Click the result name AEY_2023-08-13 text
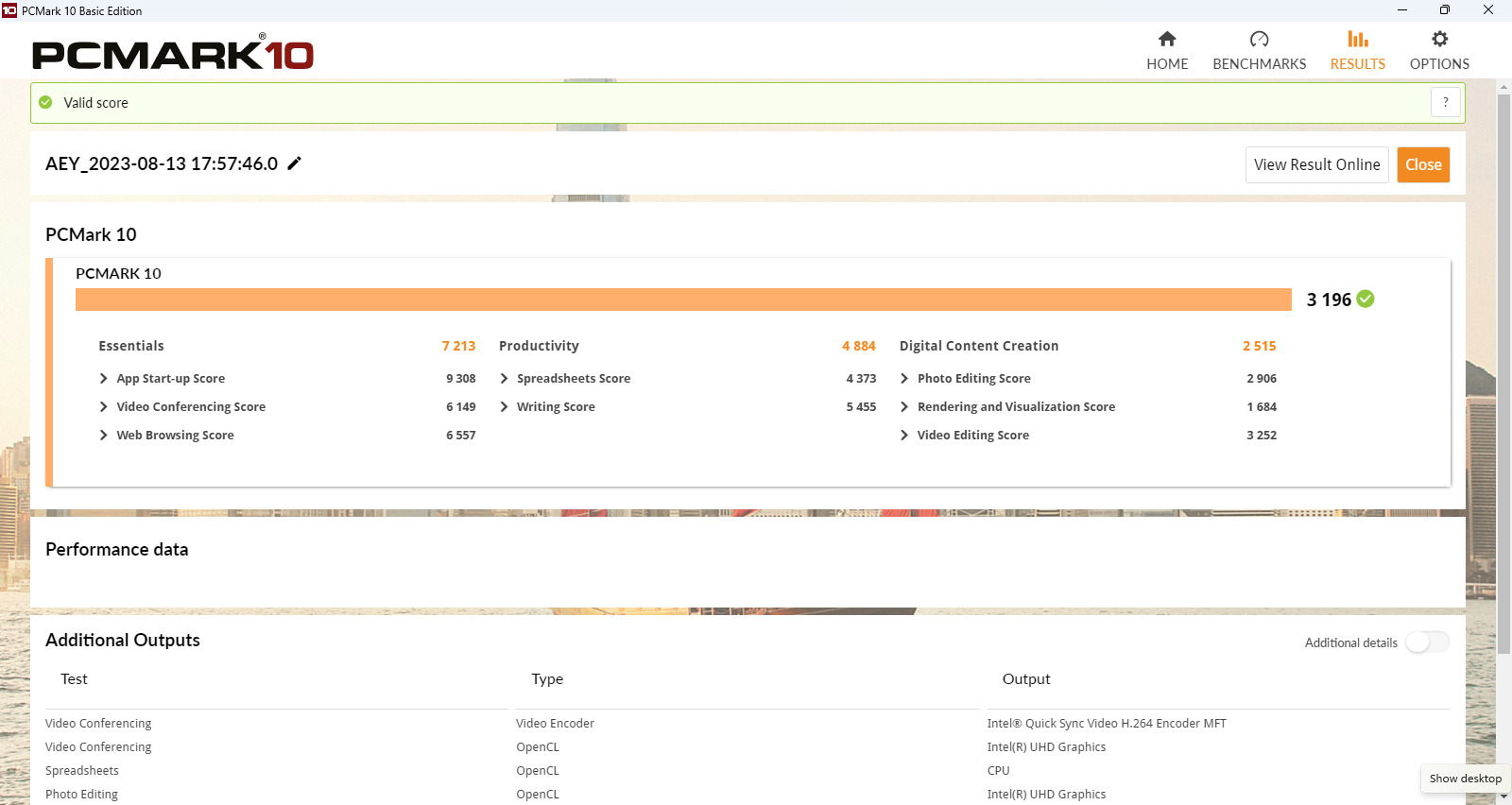This screenshot has height=805, width=1512. 162,163
